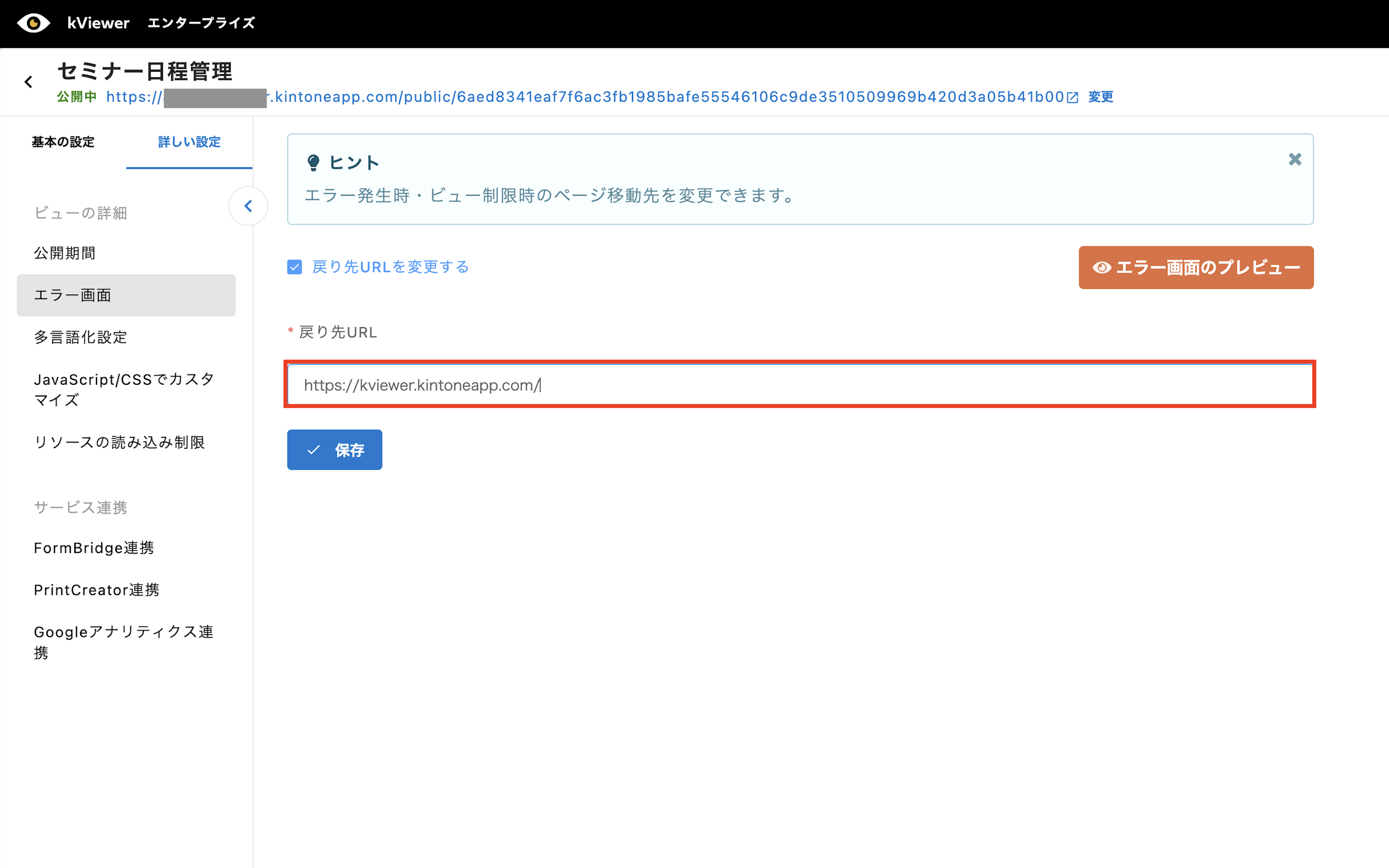Open 多言語化設定 settings
The image size is (1389, 868).
tap(81, 337)
